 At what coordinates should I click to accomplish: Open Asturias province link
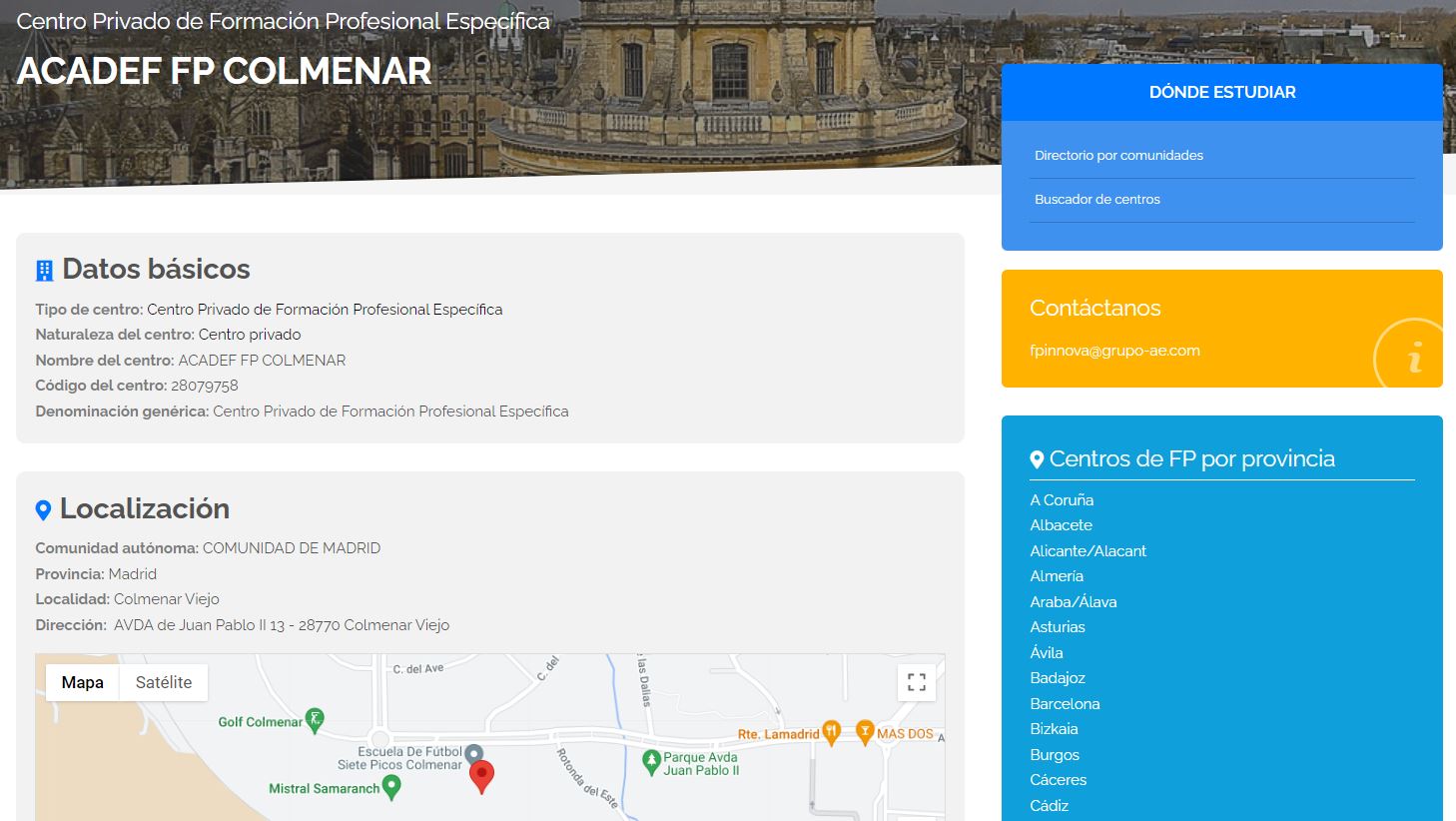click(1058, 626)
